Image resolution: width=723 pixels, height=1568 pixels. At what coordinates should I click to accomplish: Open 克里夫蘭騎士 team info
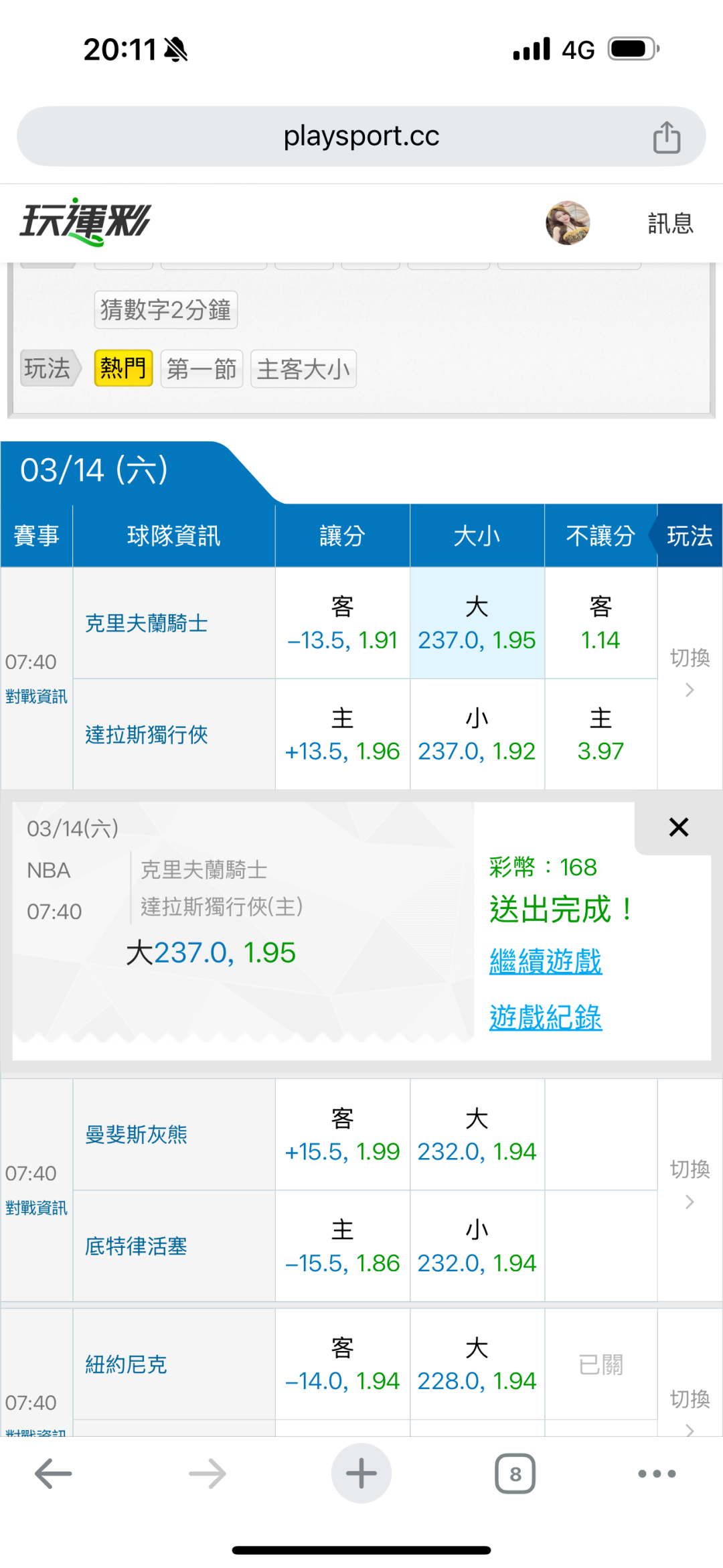point(147,624)
